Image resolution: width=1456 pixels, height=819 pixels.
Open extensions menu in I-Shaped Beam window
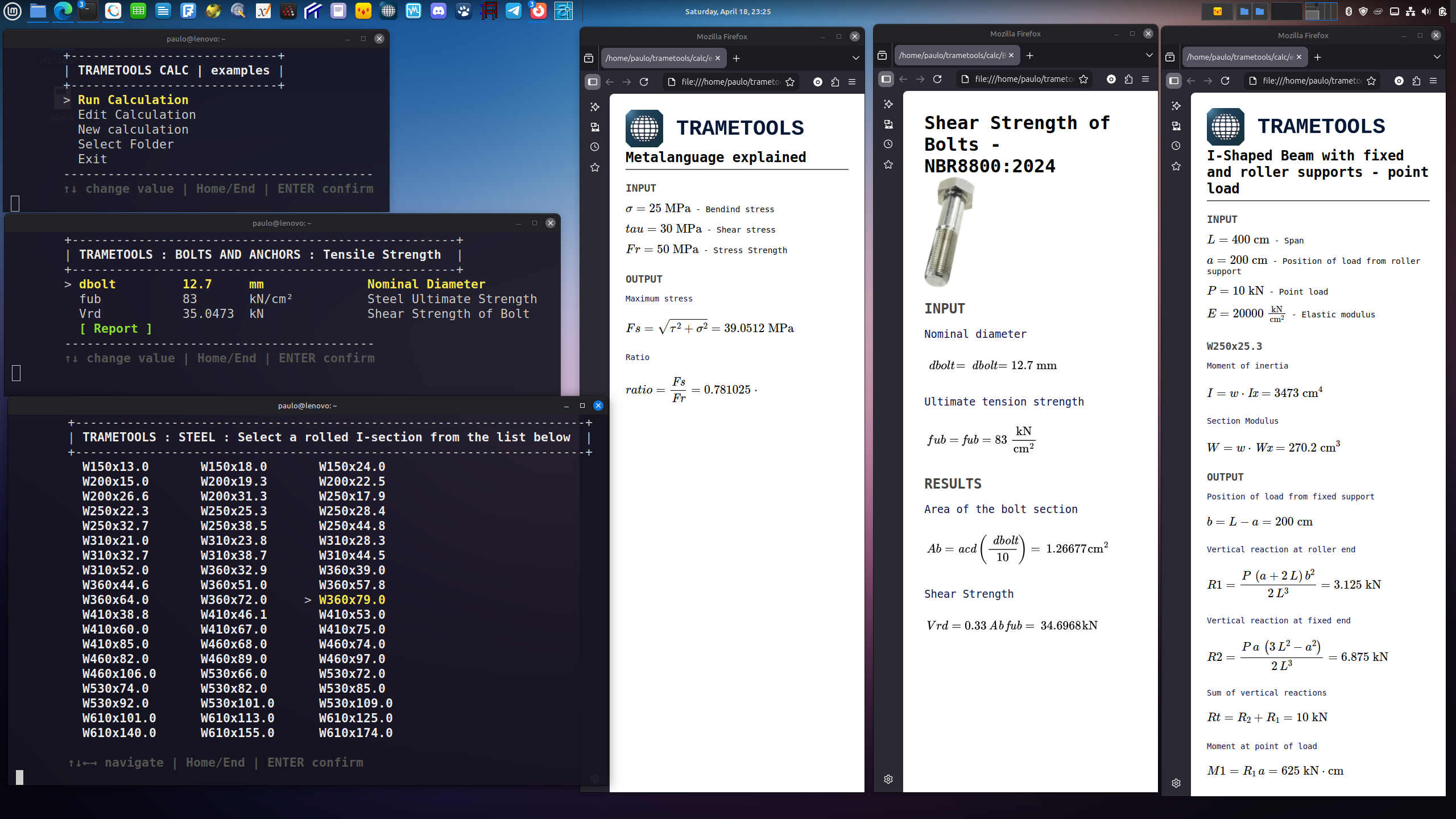1416,81
